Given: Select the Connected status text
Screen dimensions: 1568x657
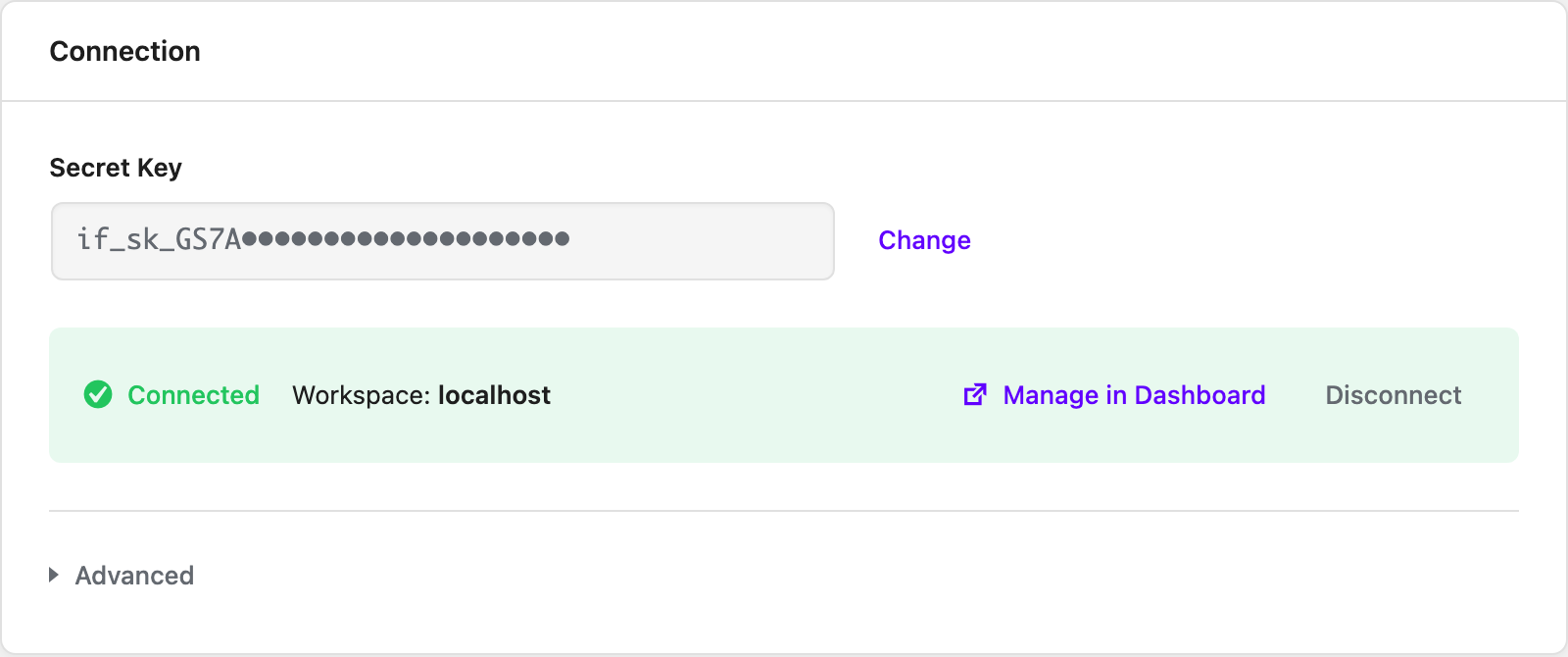Looking at the screenshot, I should [193, 395].
